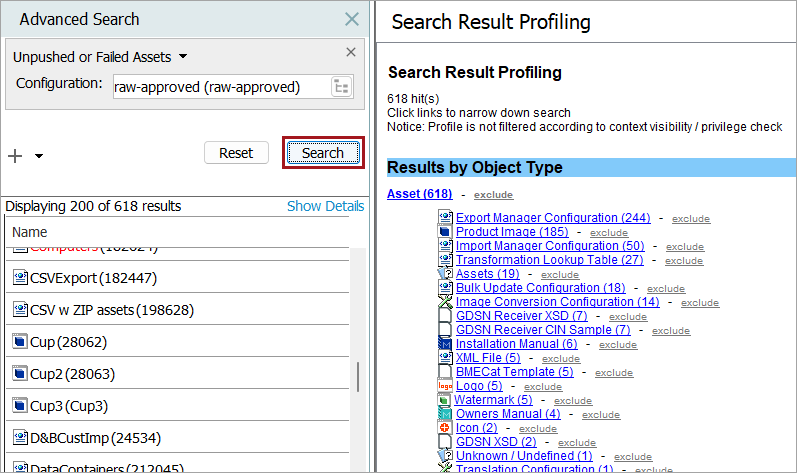797x473 pixels.
Task: Open Unpushed or Failed Assets dropdown
Action: 183,57
